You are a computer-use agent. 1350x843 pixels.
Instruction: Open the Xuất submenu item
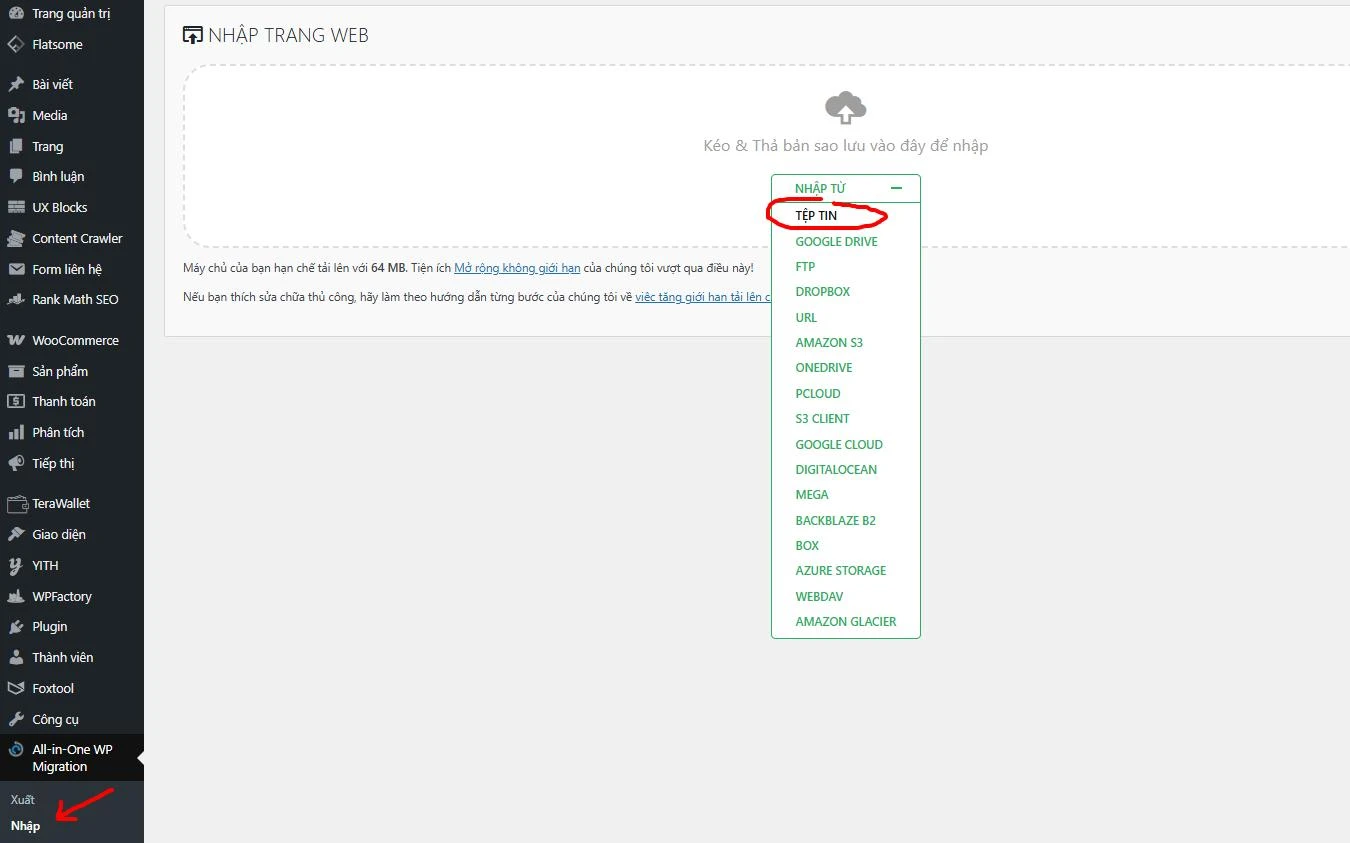coord(23,800)
